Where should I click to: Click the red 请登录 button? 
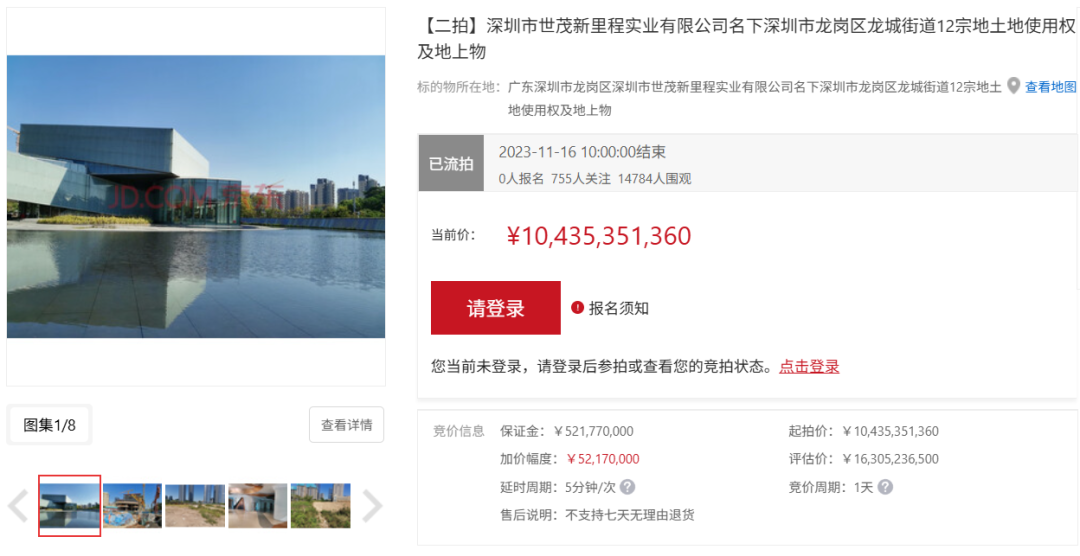495,308
